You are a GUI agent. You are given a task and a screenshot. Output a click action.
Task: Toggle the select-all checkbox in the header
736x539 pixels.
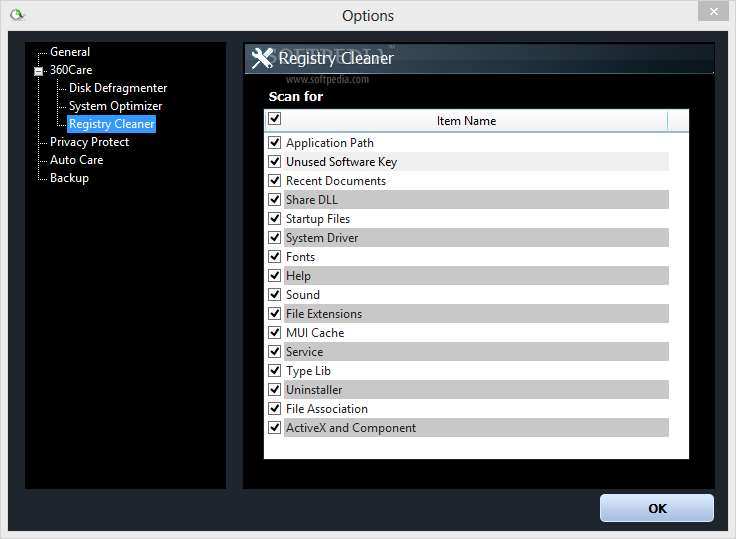pos(275,119)
